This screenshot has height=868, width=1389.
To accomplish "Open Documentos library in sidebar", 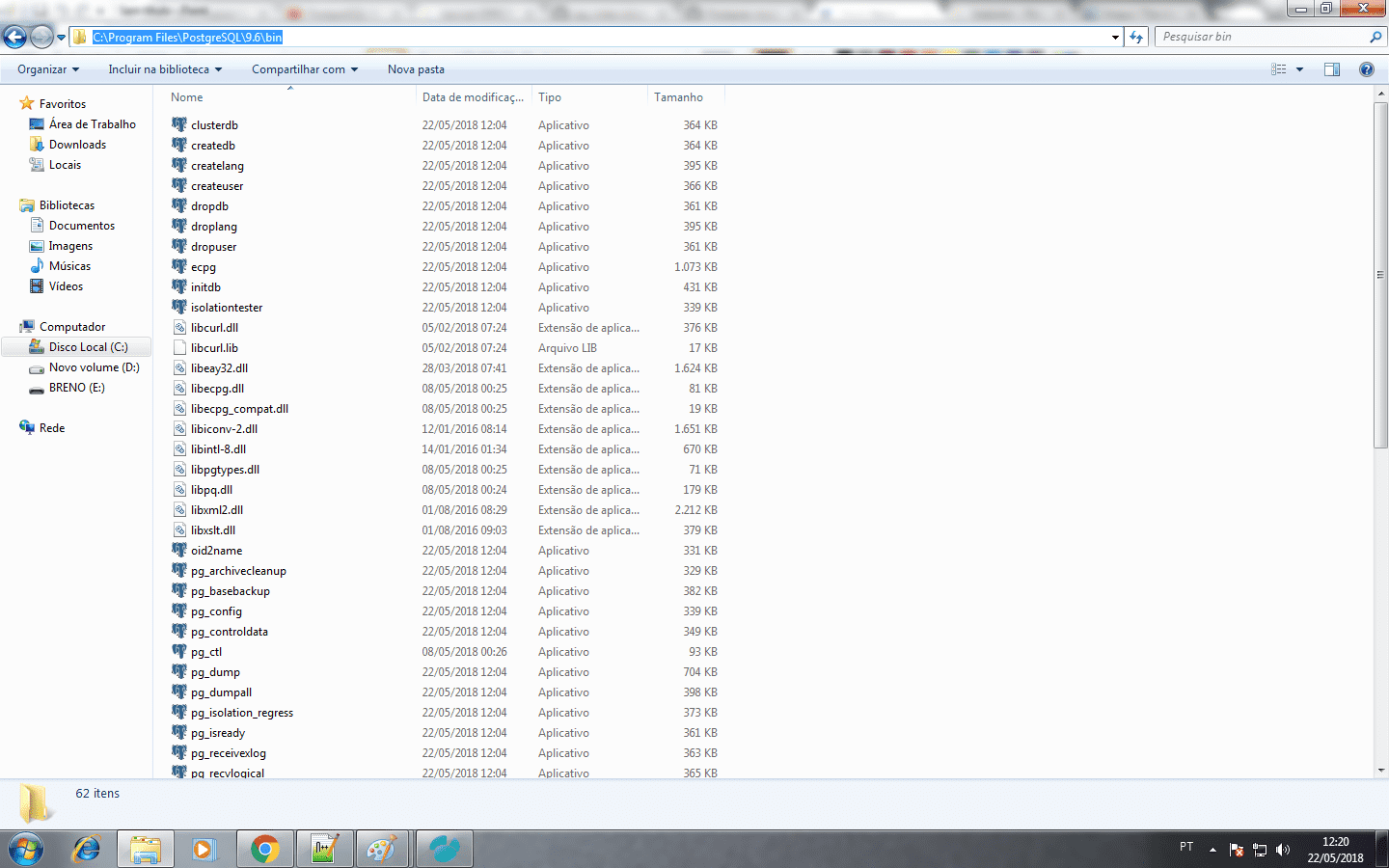I will (x=82, y=225).
